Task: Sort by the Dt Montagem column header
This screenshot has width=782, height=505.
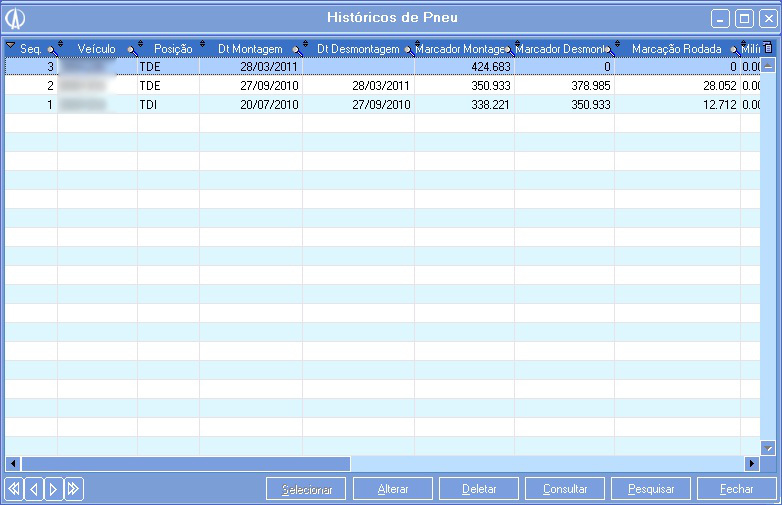Action: point(249,48)
